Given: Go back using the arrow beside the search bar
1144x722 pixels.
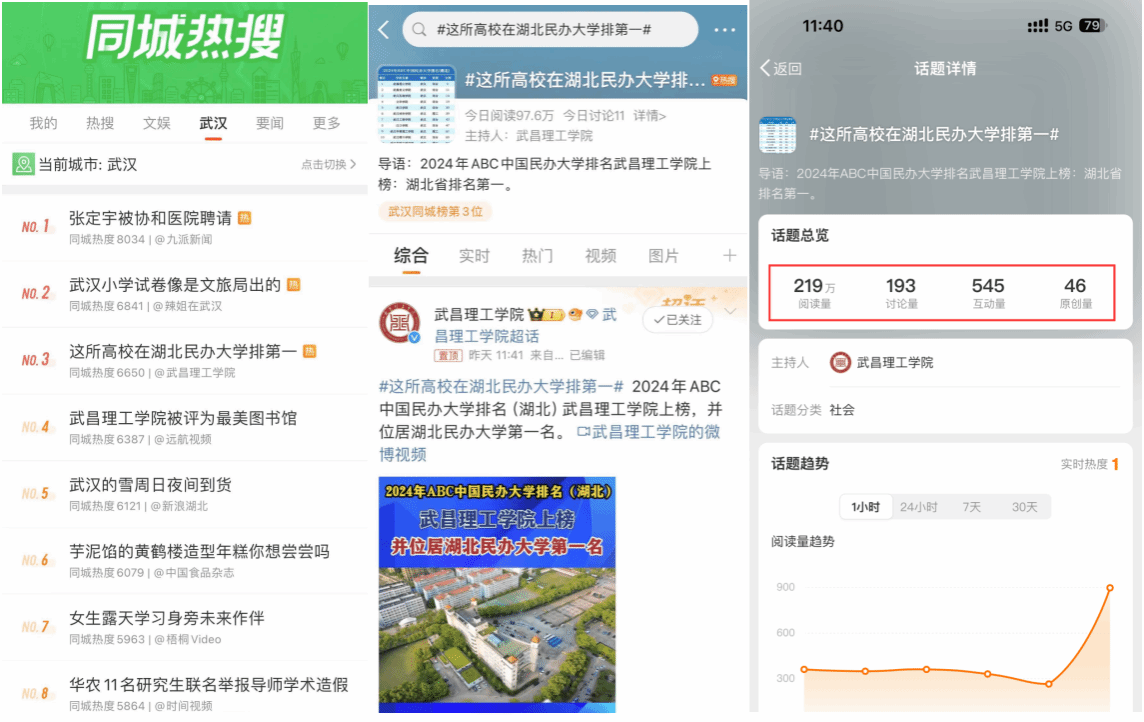Looking at the screenshot, I should click(384, 29).
